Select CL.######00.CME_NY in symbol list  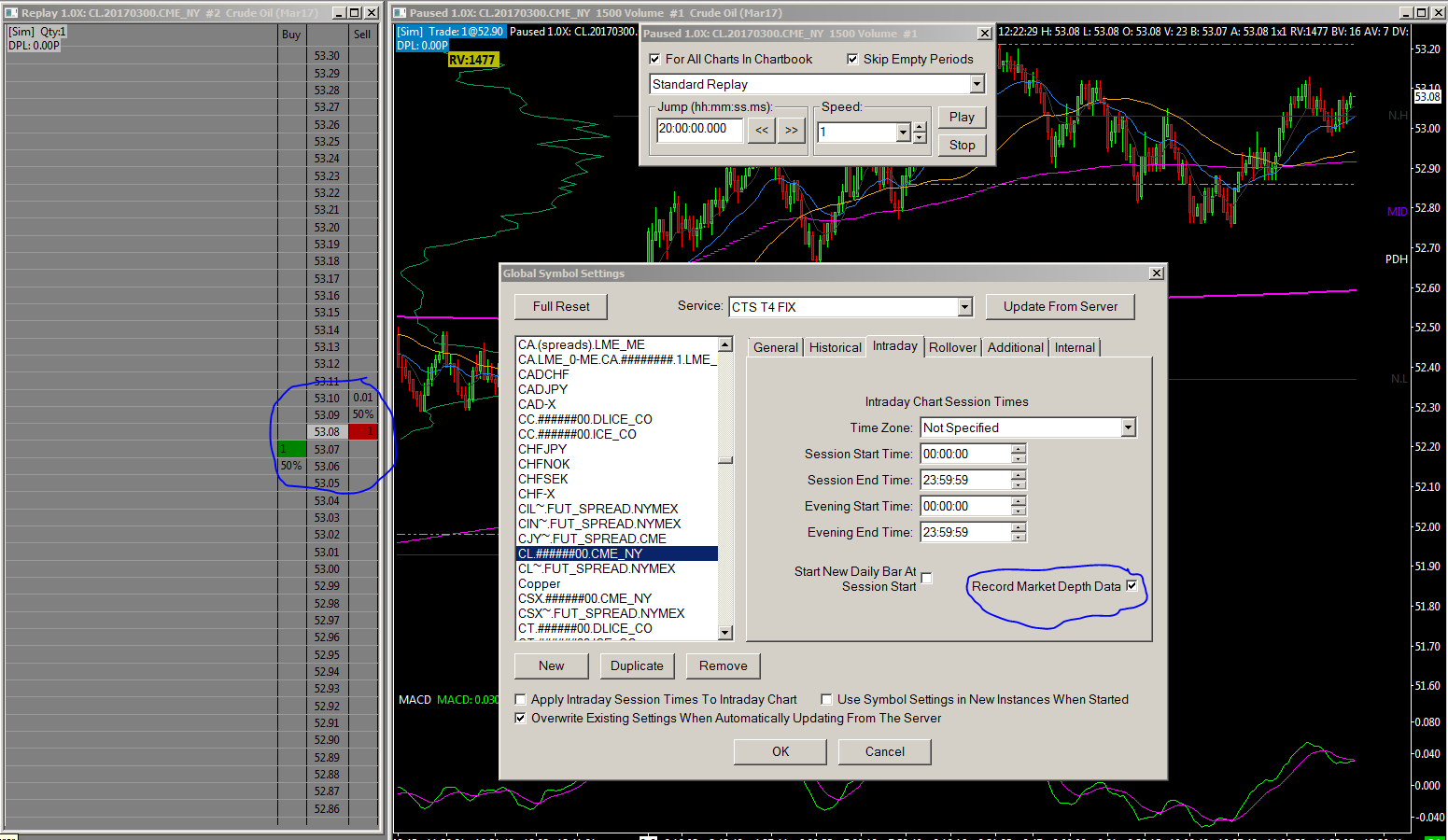tap(617, 553)
